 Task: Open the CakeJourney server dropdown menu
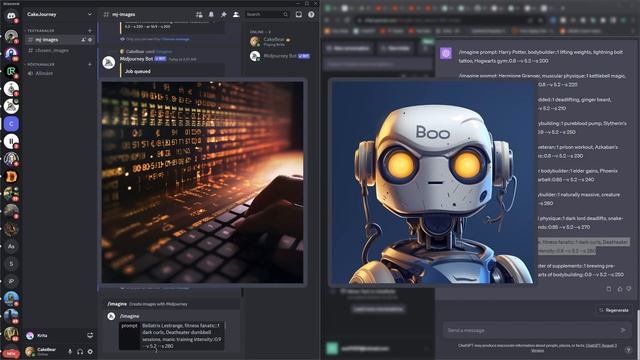pos(90,14)
